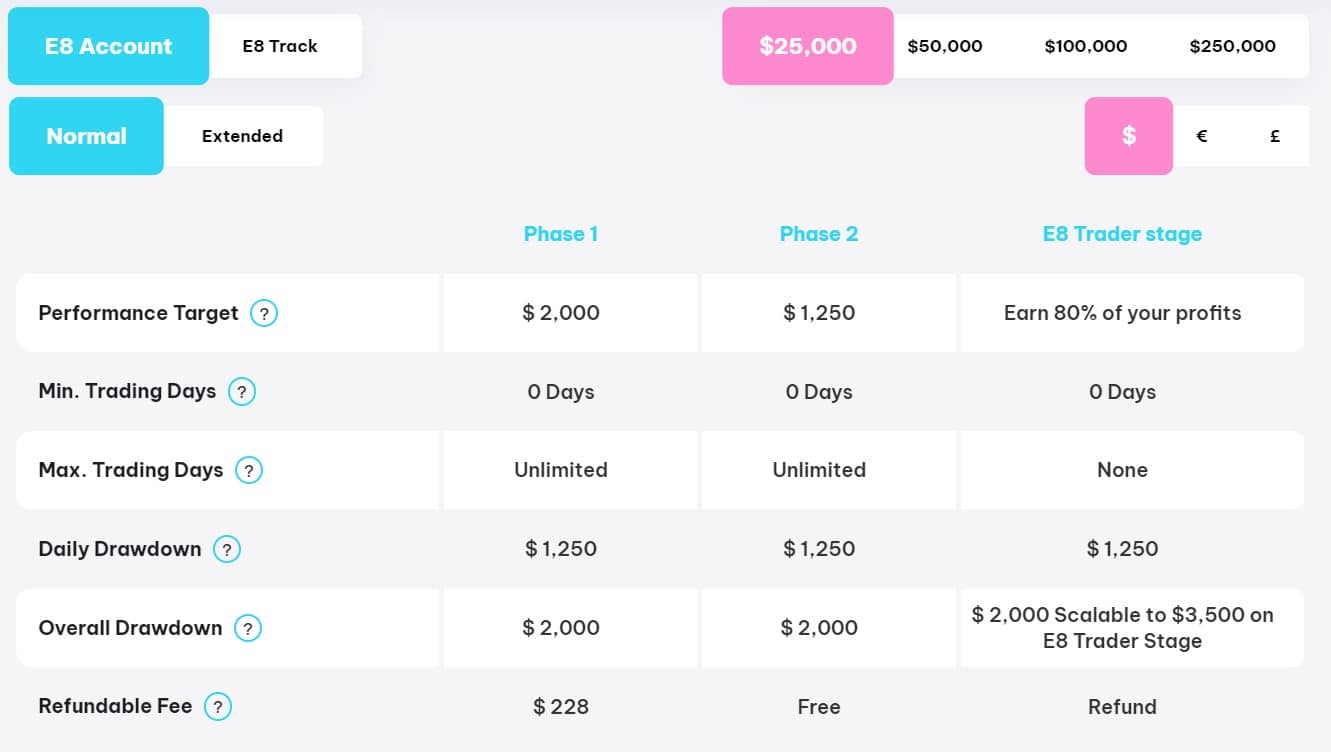Click the E8 Trader stage column header
Image resolution: width=1331 pixels, height=752 pixels.
1122,234
